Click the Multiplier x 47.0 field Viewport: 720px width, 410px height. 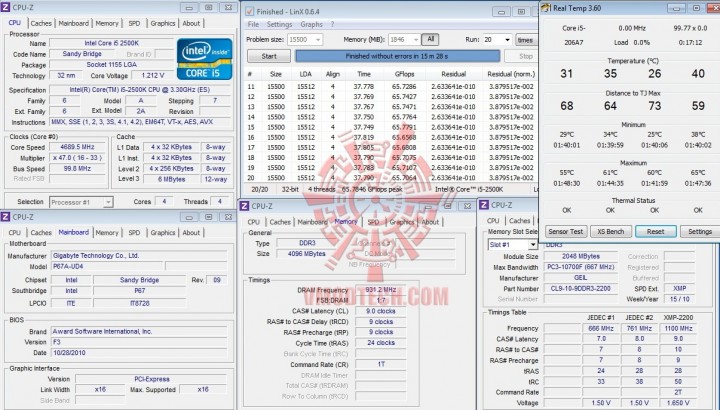coord(78,158)
